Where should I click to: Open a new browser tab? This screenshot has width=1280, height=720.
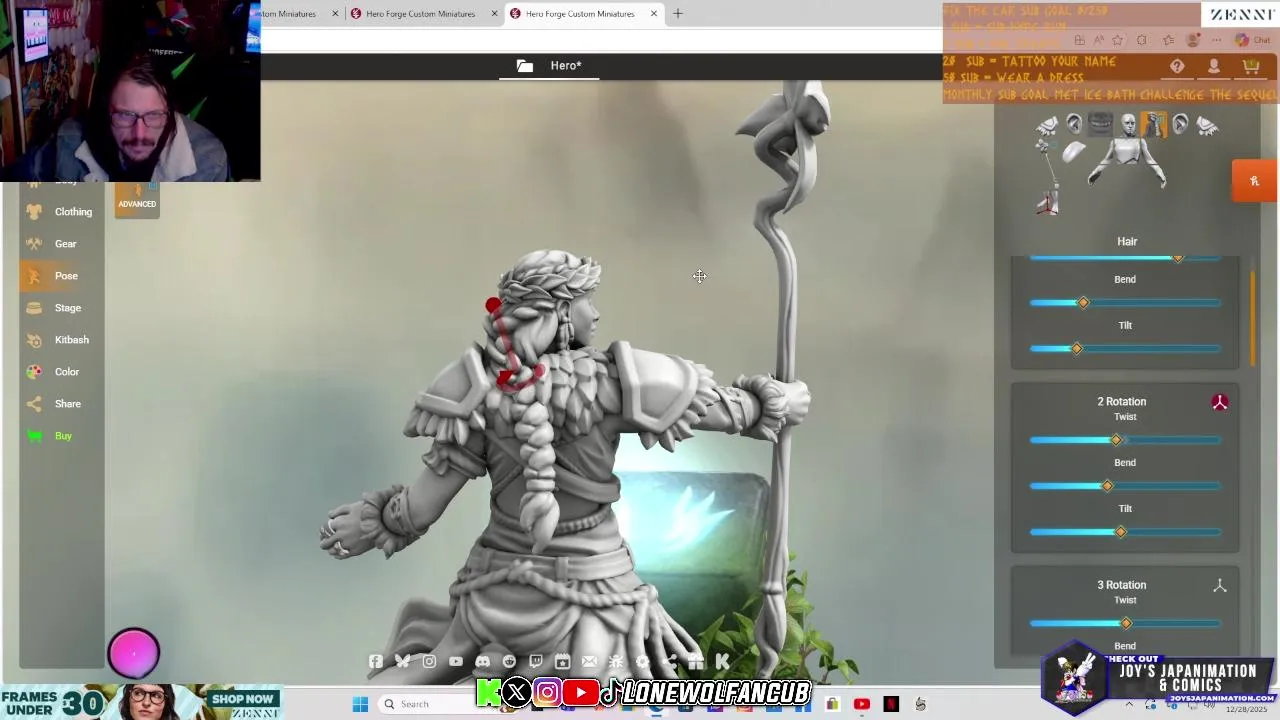click(x=677, y=14)
